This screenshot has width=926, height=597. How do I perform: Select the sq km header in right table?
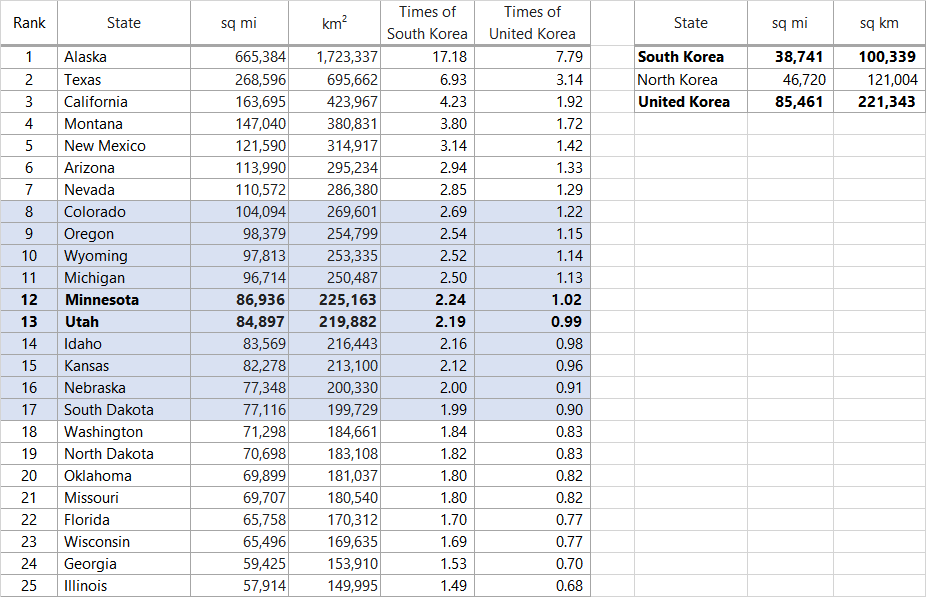[x=879, y=23]
